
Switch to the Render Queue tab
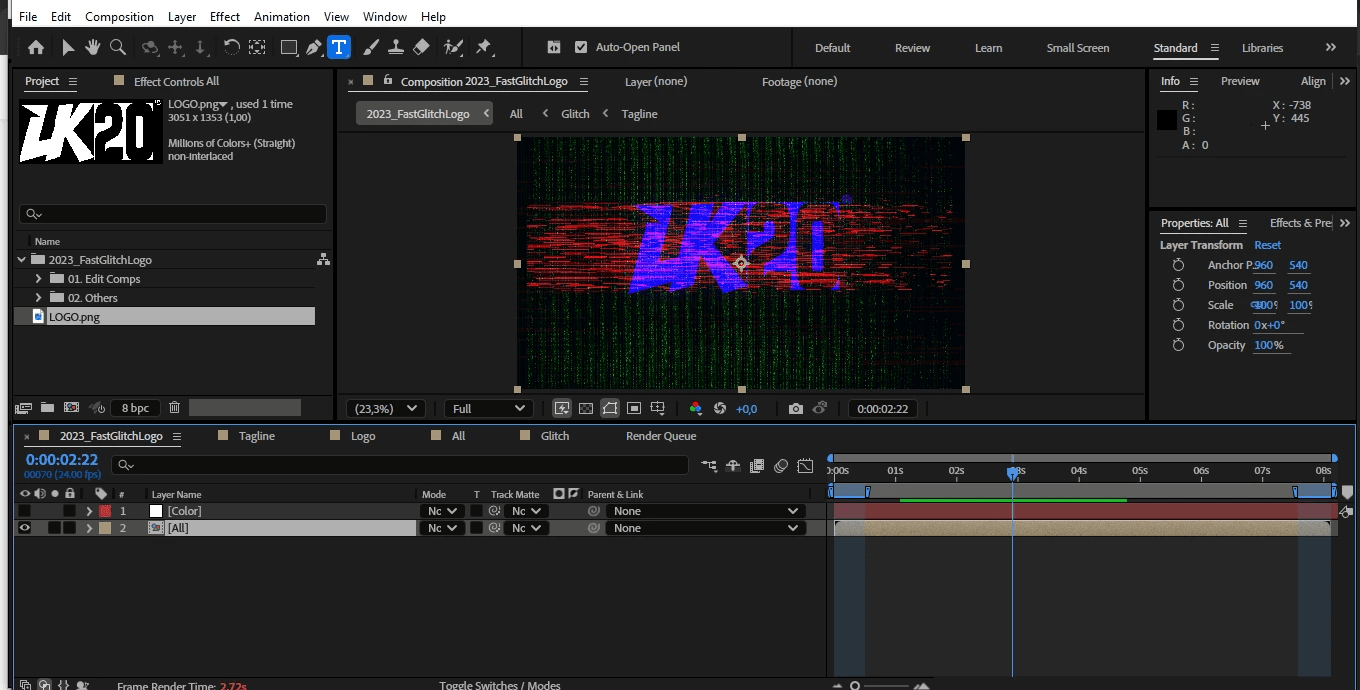tap(660, 436)
